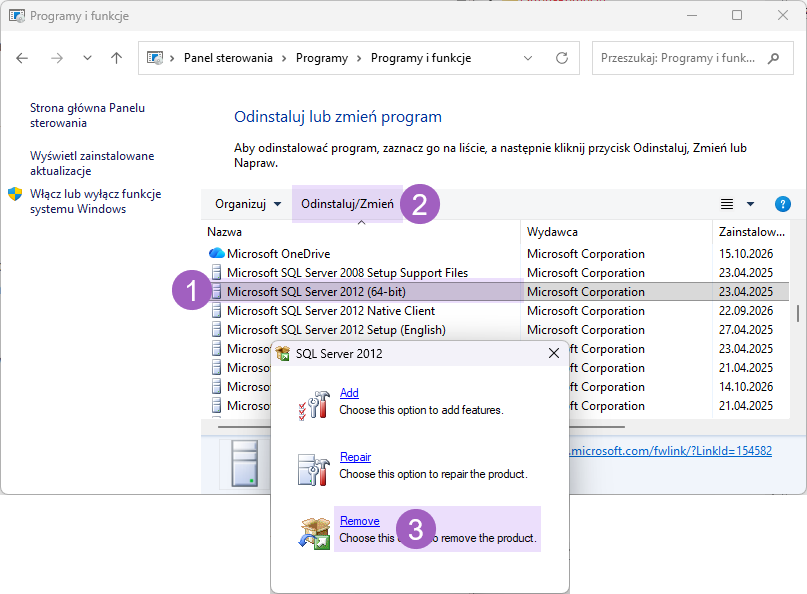The width and height of the screenshot is (807, 594).
Task: Minimize the Programy i funkcje window
Action: tap(692, 15)
